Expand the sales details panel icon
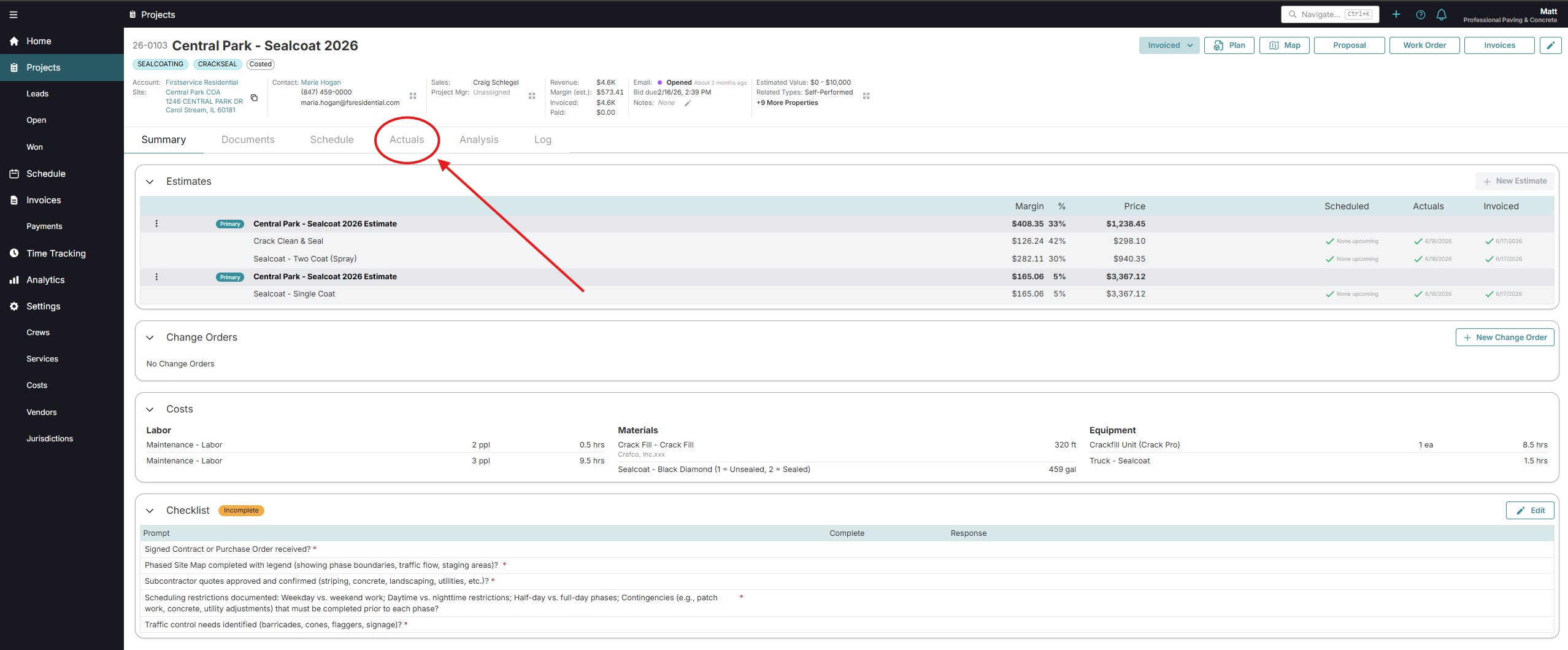This screenshot has height=650, width=1568. point(532,96)
